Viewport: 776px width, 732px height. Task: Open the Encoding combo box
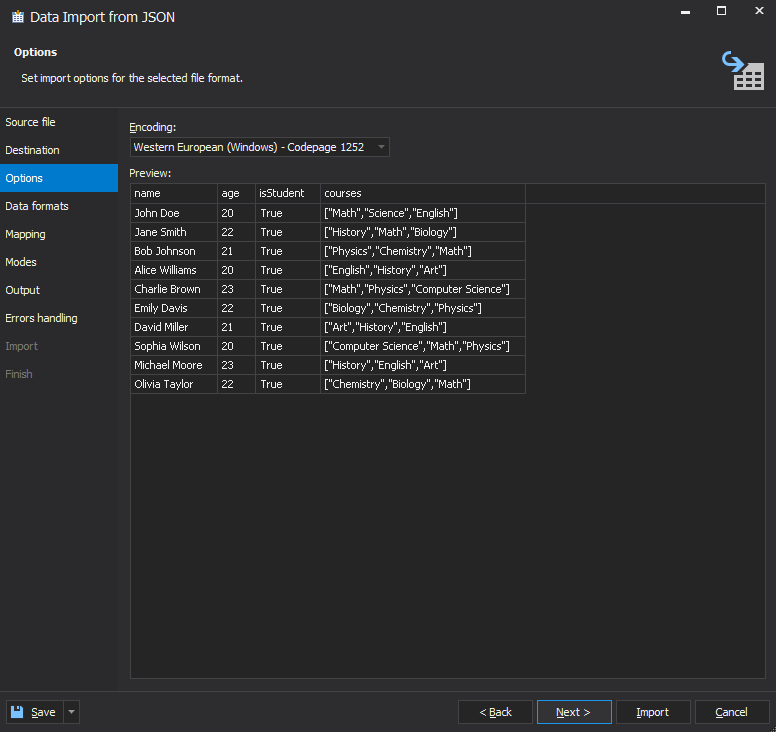[x=259, y=147]
